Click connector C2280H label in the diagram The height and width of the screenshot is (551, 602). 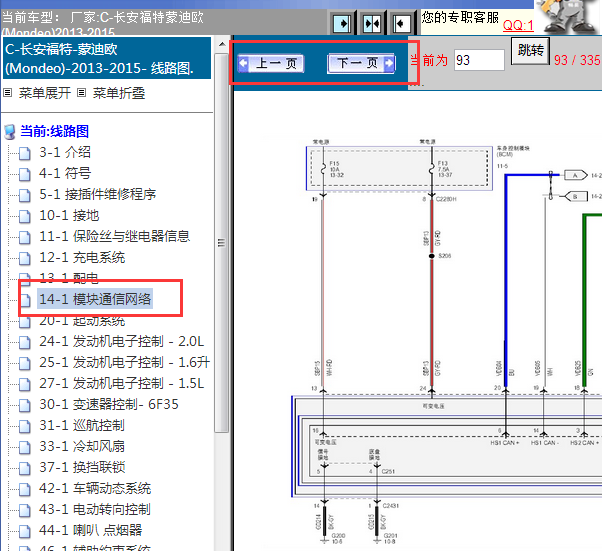[x=446, y=199]
